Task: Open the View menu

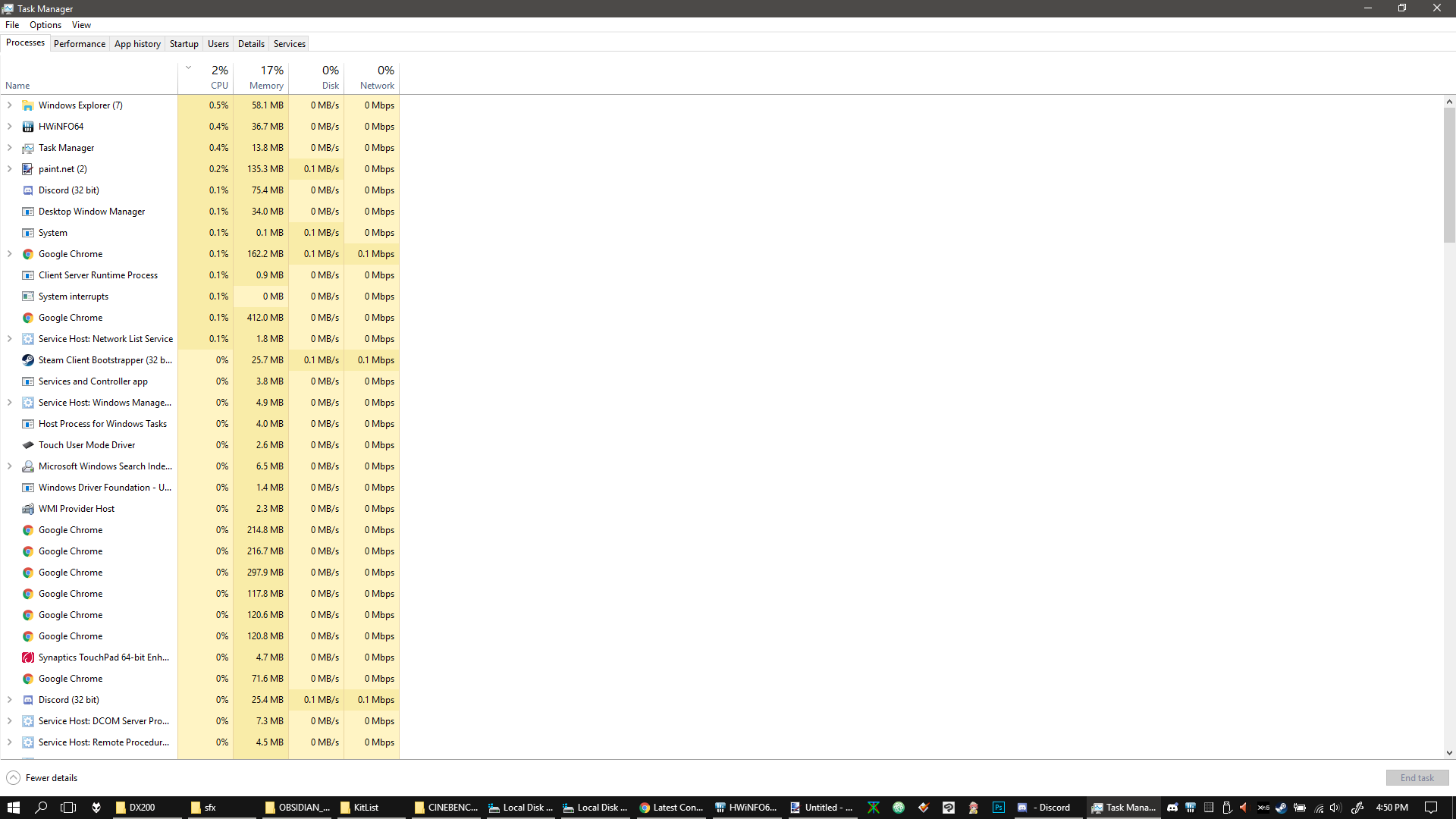Action: (81, 25)
